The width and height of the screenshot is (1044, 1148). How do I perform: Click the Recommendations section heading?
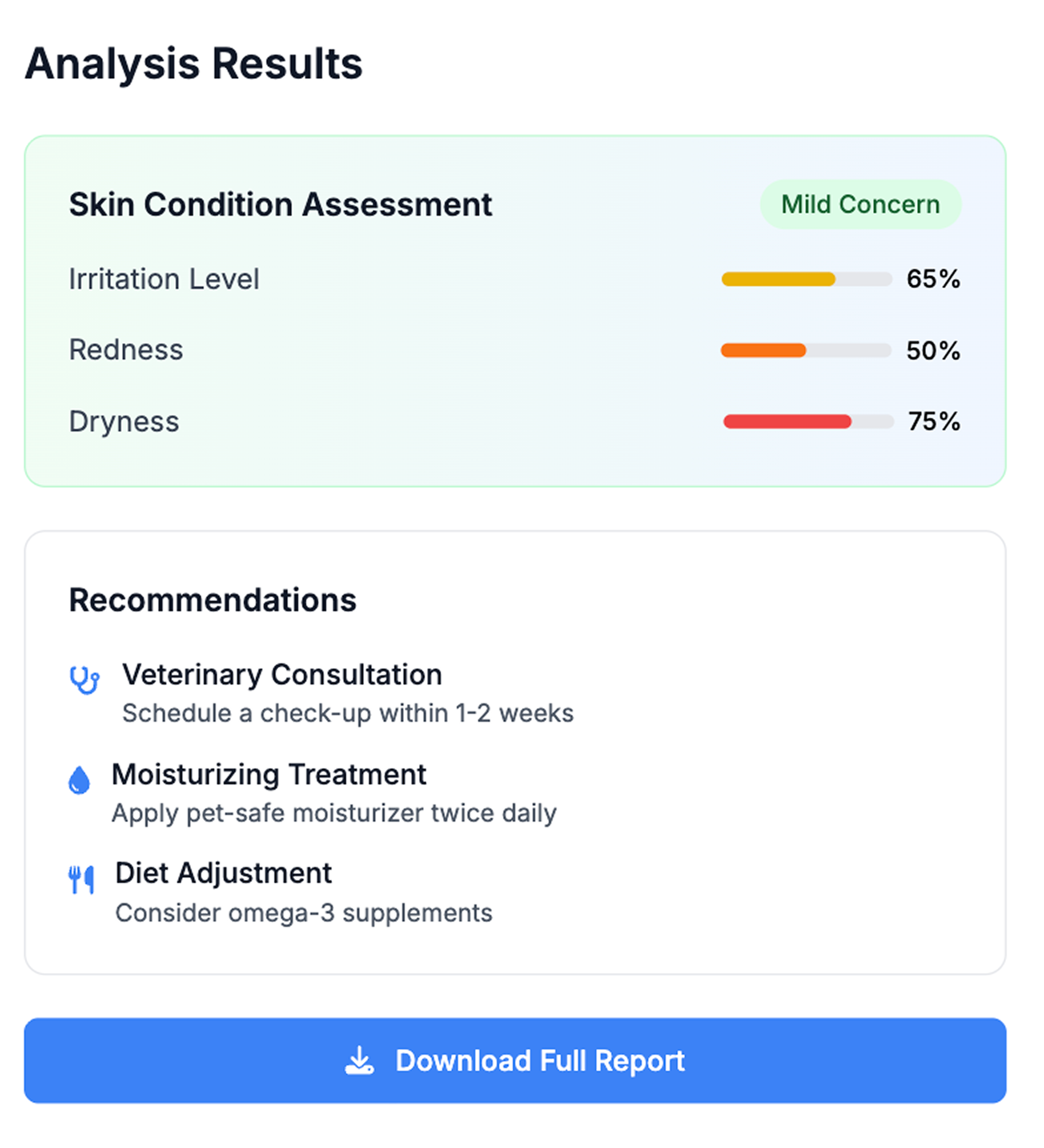pyautogui.click(x=212, y=600)
